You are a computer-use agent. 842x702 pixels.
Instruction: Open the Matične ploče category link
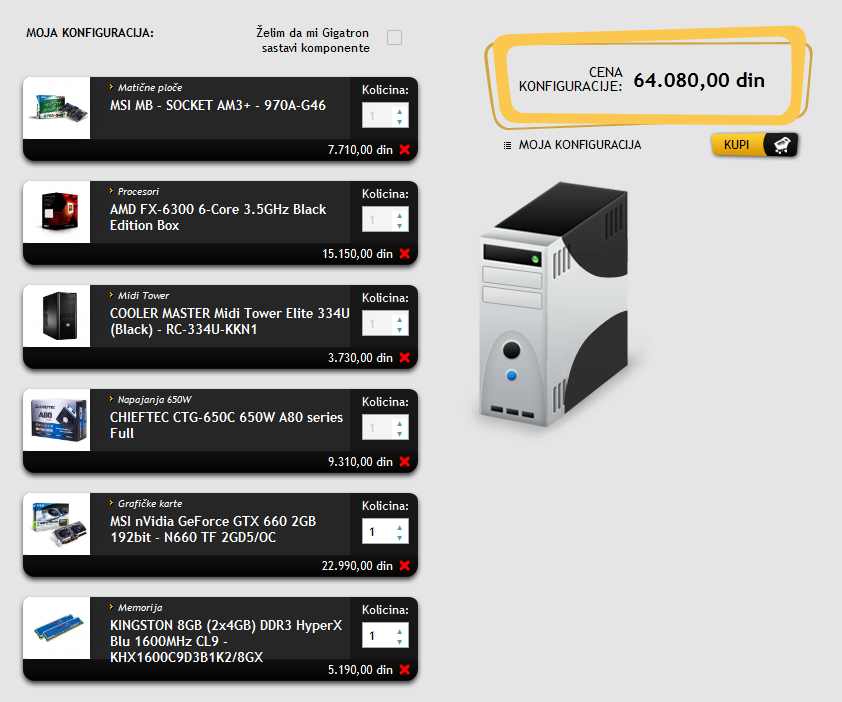point(150,88)
